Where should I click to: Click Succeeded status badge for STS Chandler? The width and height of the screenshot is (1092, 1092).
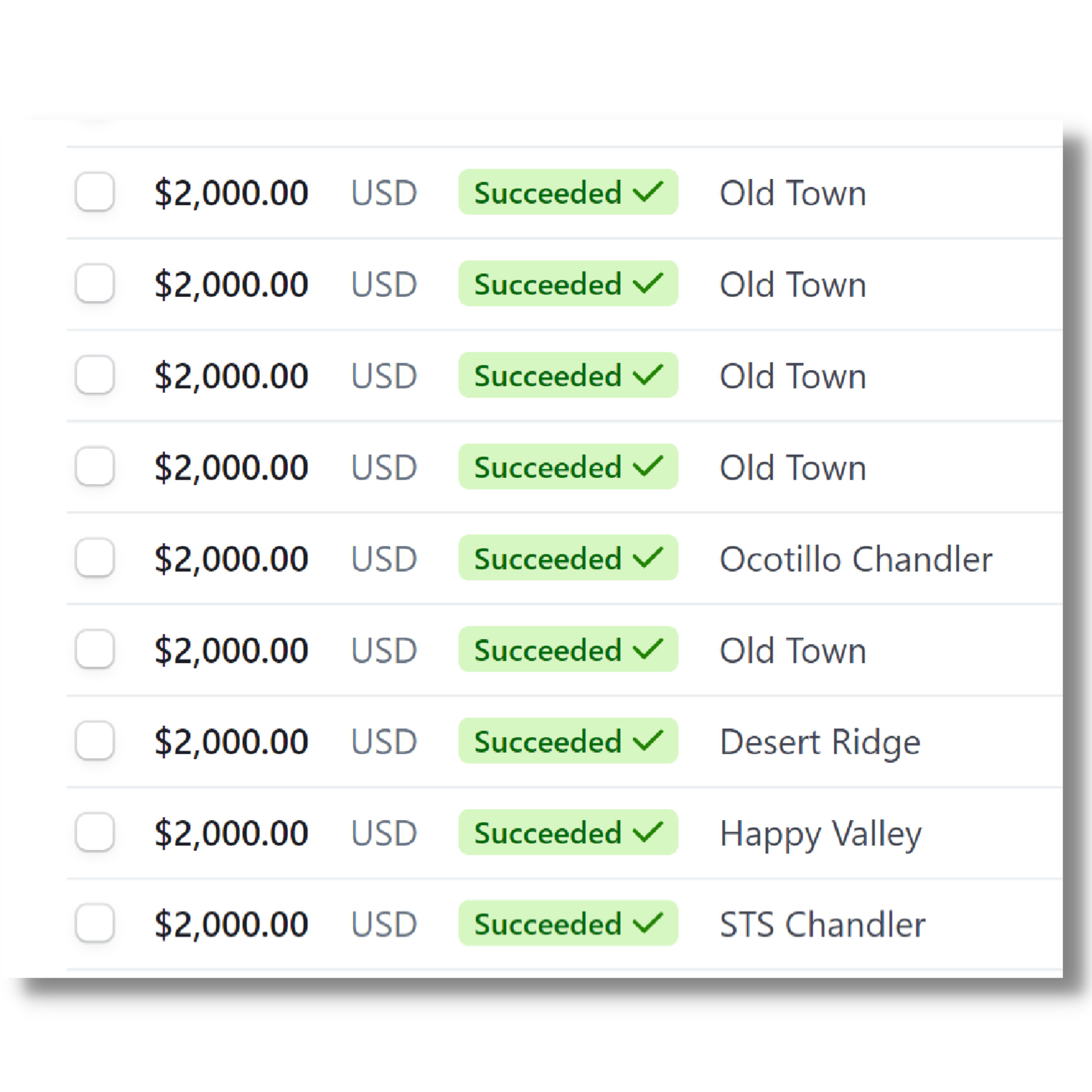568,923
